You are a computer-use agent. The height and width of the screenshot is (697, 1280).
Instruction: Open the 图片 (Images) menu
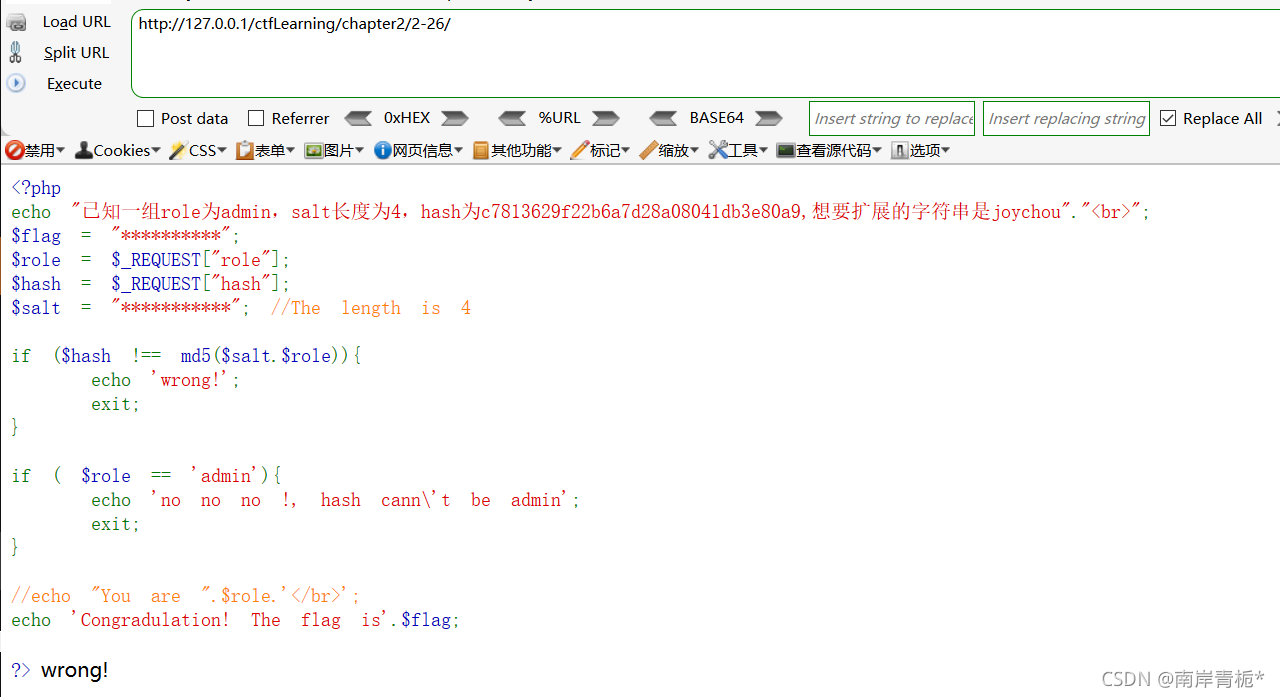tap(334, 150)
